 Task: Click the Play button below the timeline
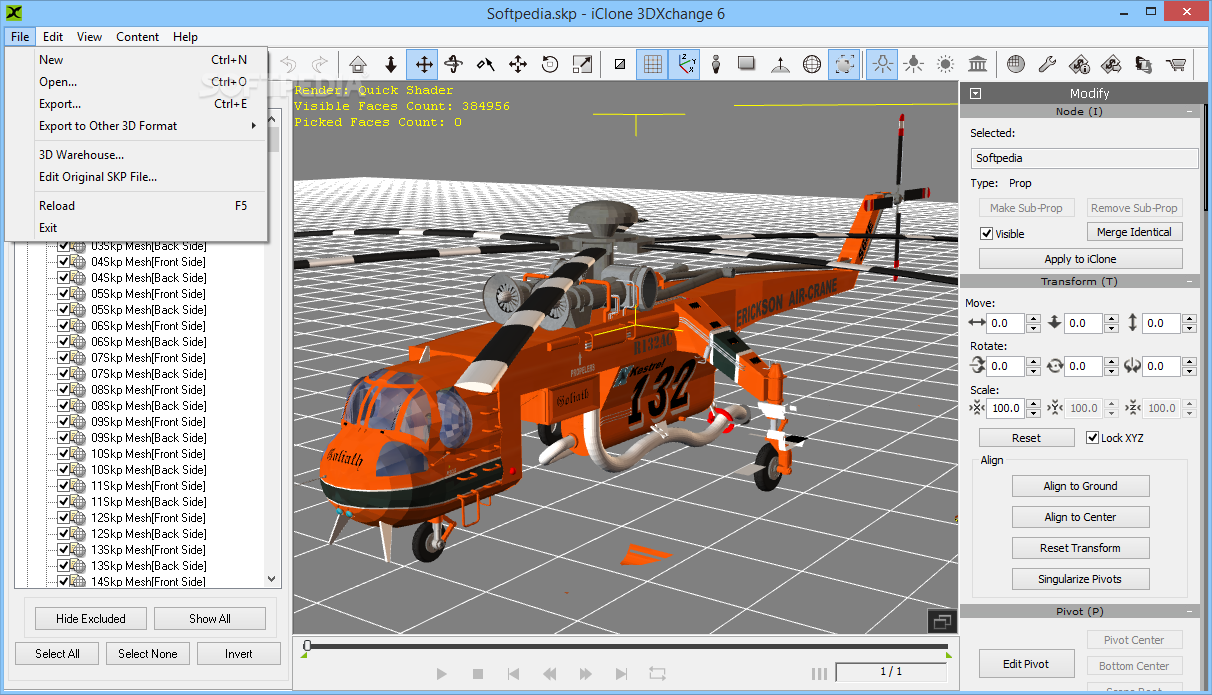click(442, 673)
